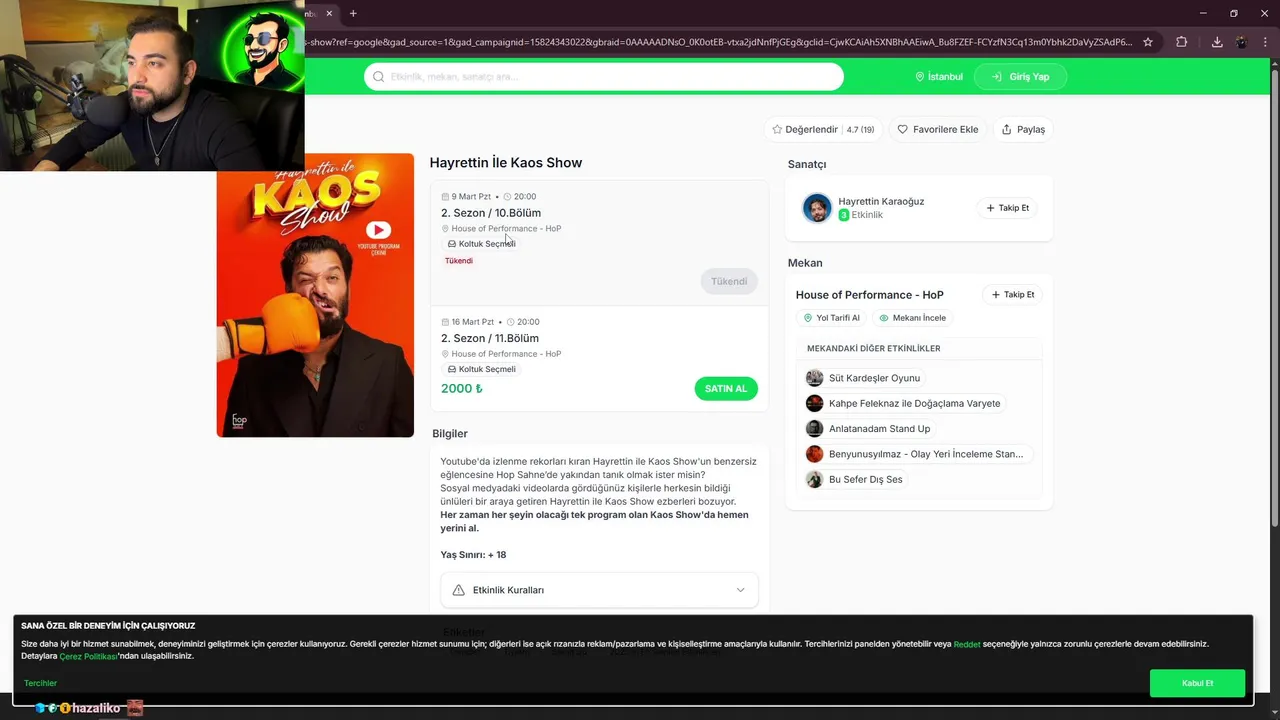This screenshot has width=1280, height=720.
Task: Accept cookies with Kabul Et
Action: click(x=1197, y=683)
